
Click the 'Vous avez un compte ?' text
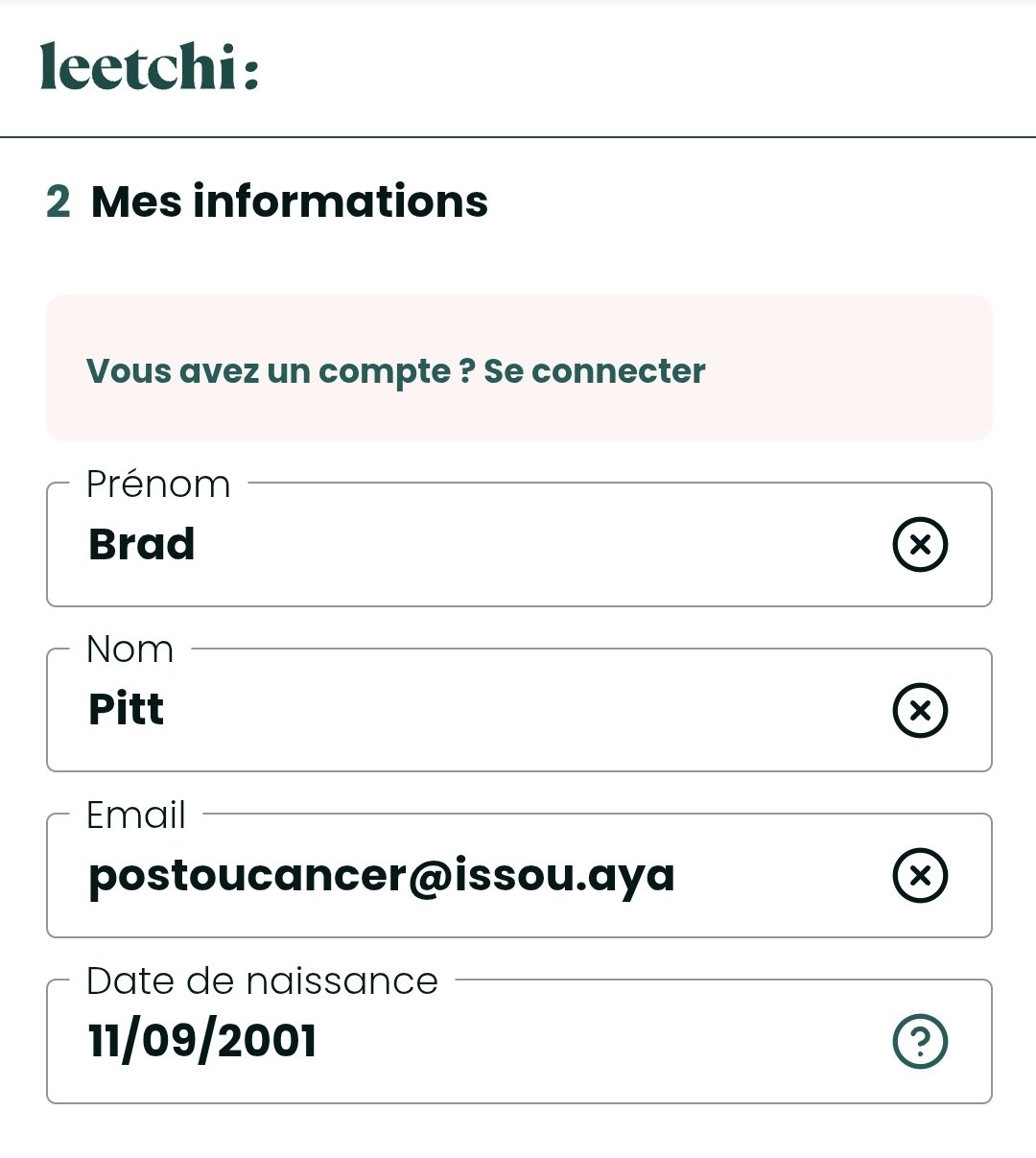point(280,371)
